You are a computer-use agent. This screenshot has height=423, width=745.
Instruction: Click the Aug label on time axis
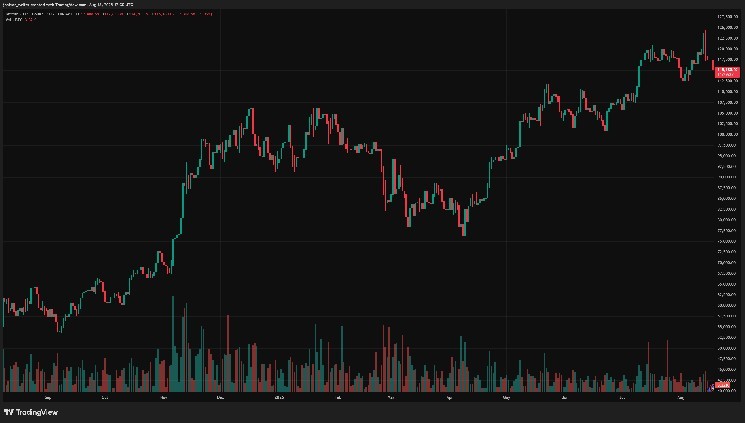[680, 397]
